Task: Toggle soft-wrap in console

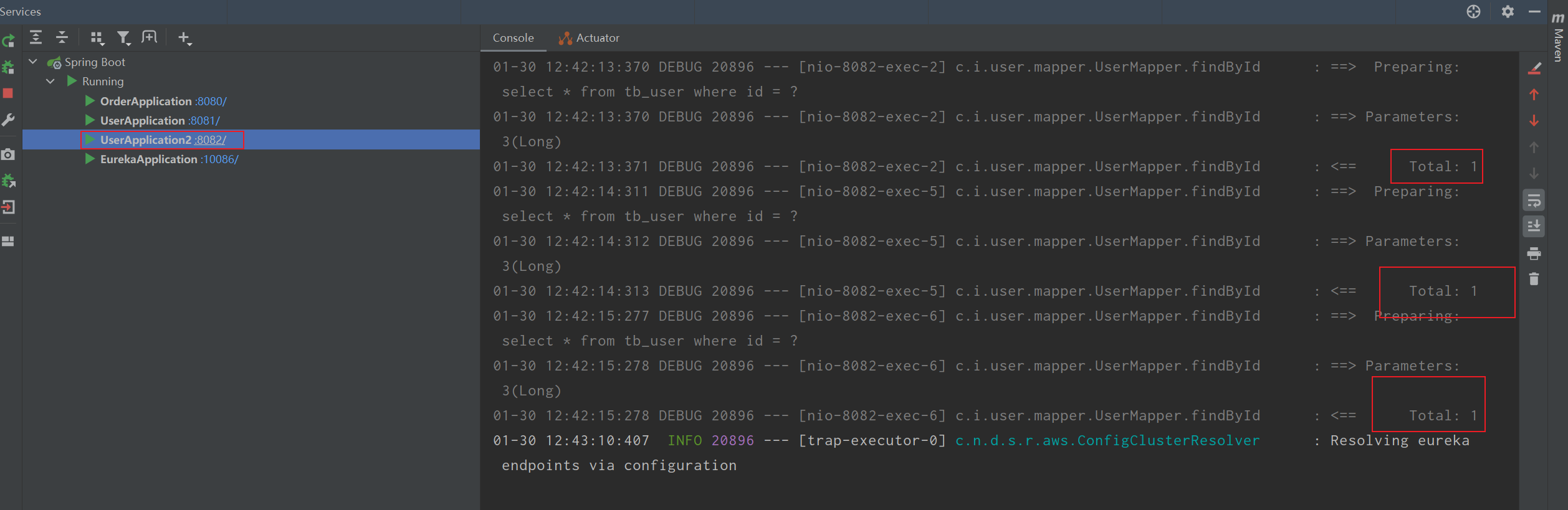Action: pyautogui.click(x=1534, y=201)
